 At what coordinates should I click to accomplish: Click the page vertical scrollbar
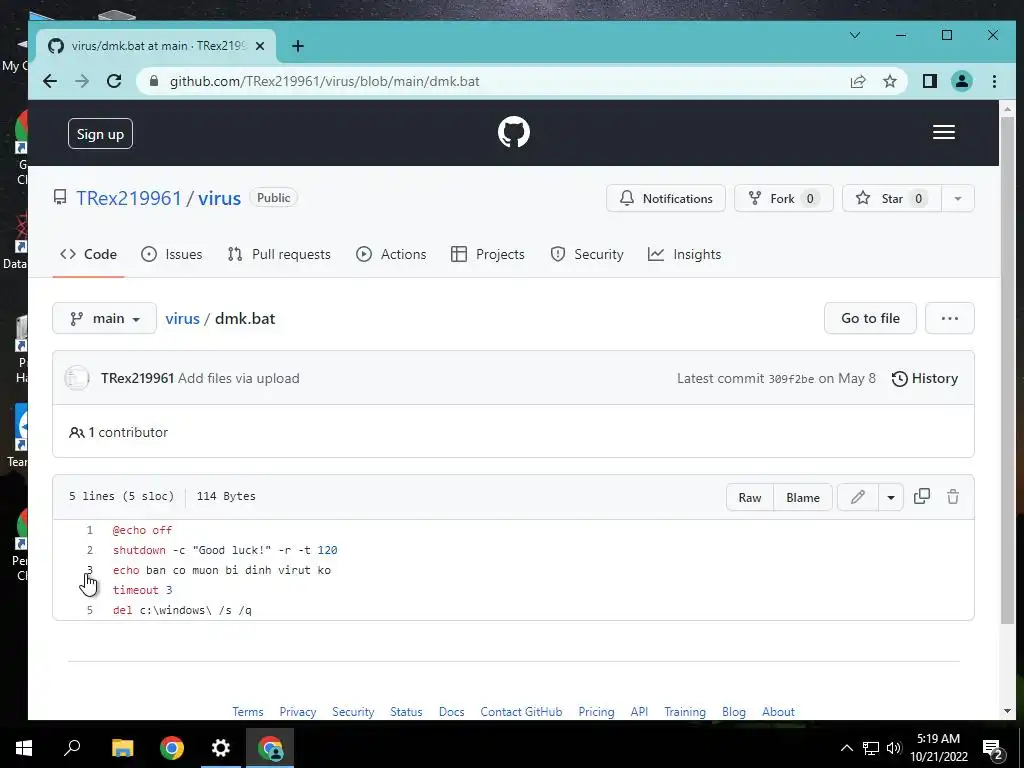[x=1007, y=370]
